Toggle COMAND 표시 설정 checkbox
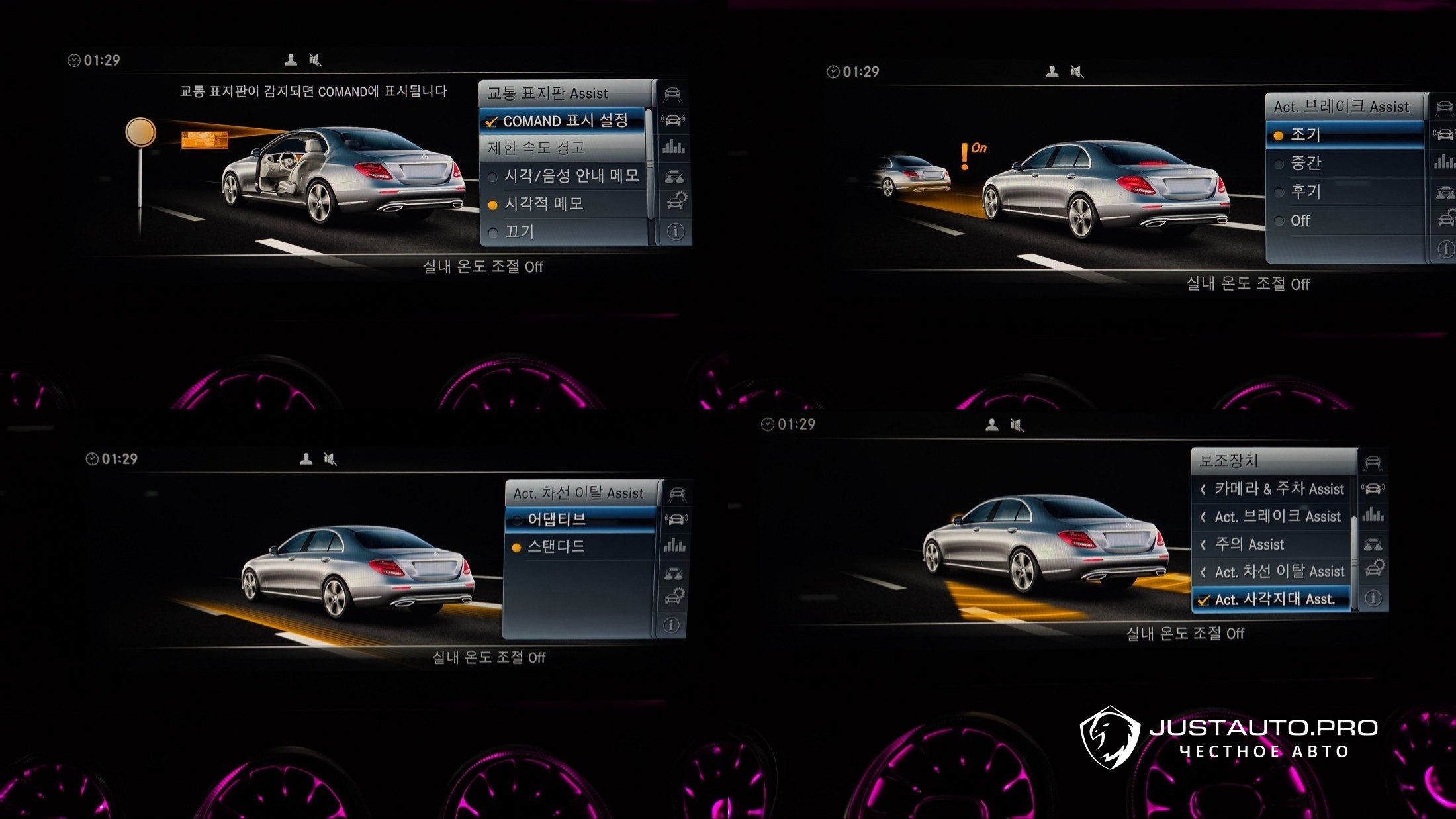 pyautogui.click(x=492, y=121)
